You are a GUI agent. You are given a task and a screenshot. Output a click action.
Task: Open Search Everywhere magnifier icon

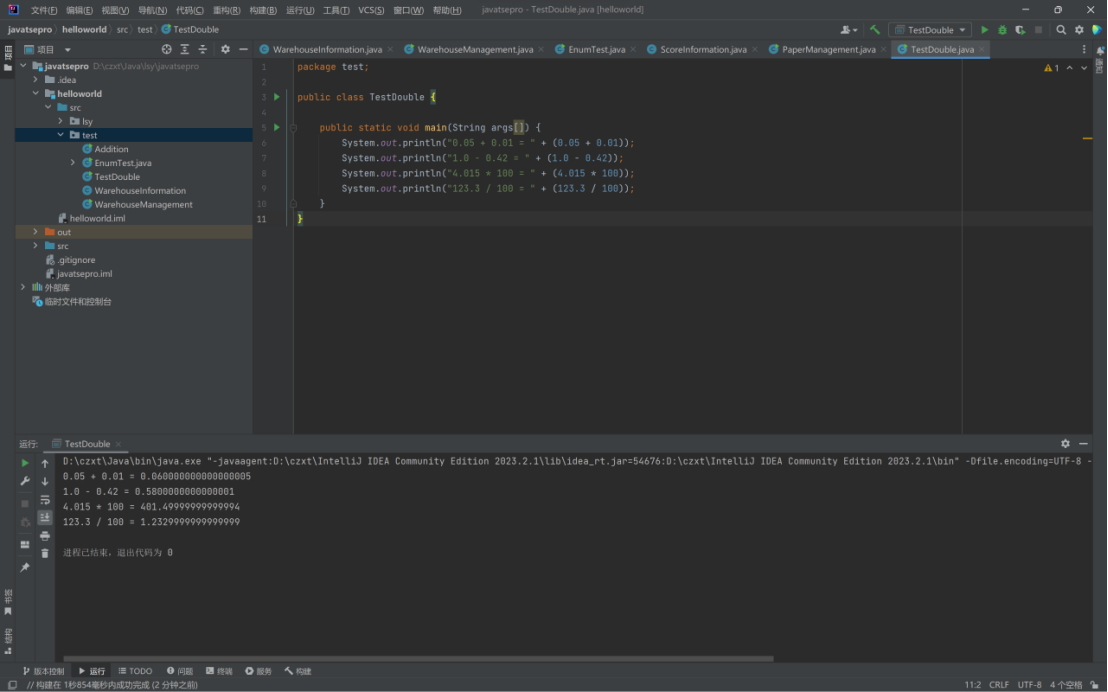(1061, 30)
